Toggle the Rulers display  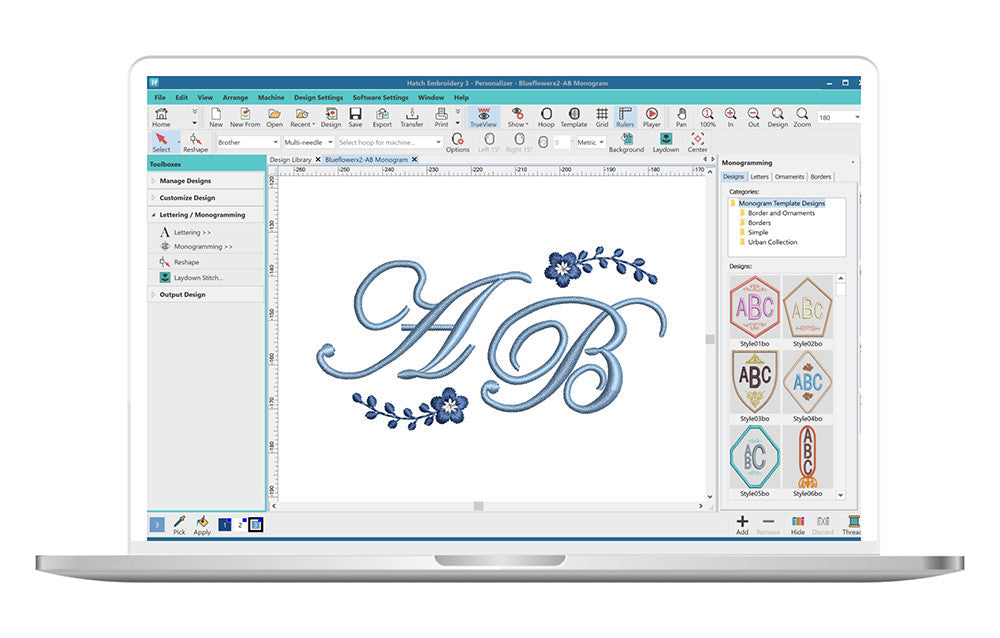coord(625,117)
